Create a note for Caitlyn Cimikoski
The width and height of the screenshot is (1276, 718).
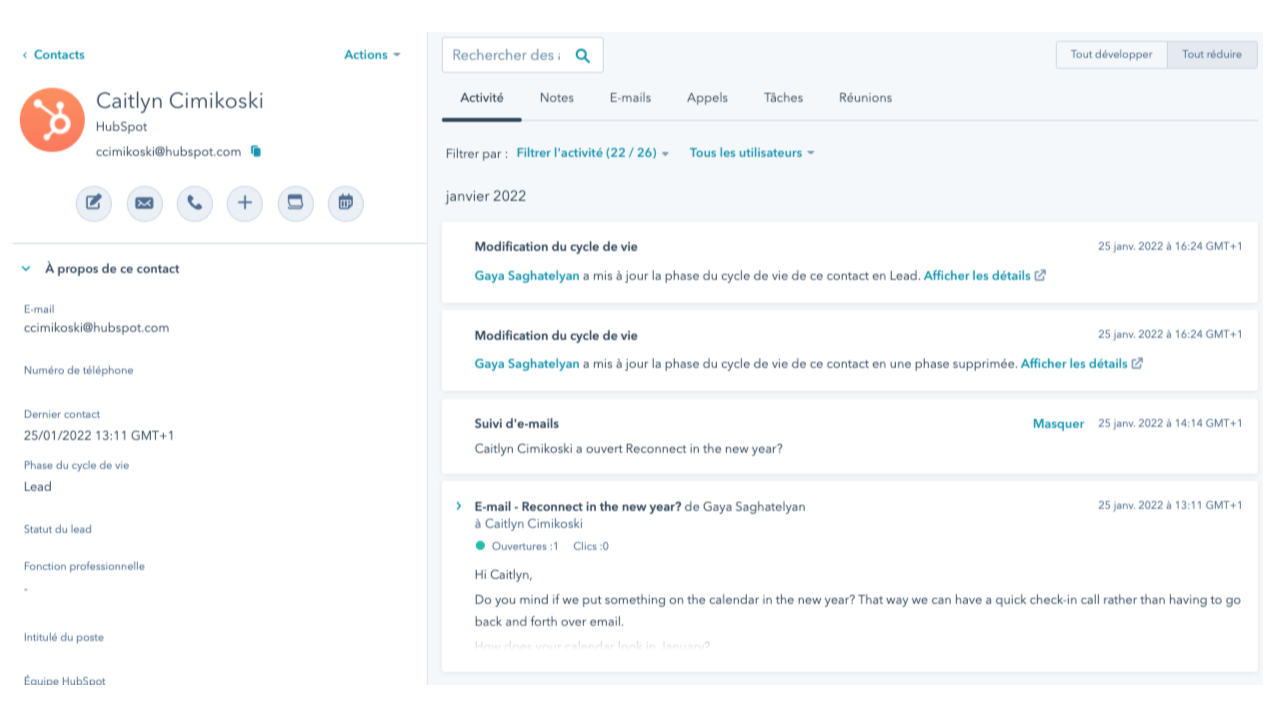click(94, 203)
